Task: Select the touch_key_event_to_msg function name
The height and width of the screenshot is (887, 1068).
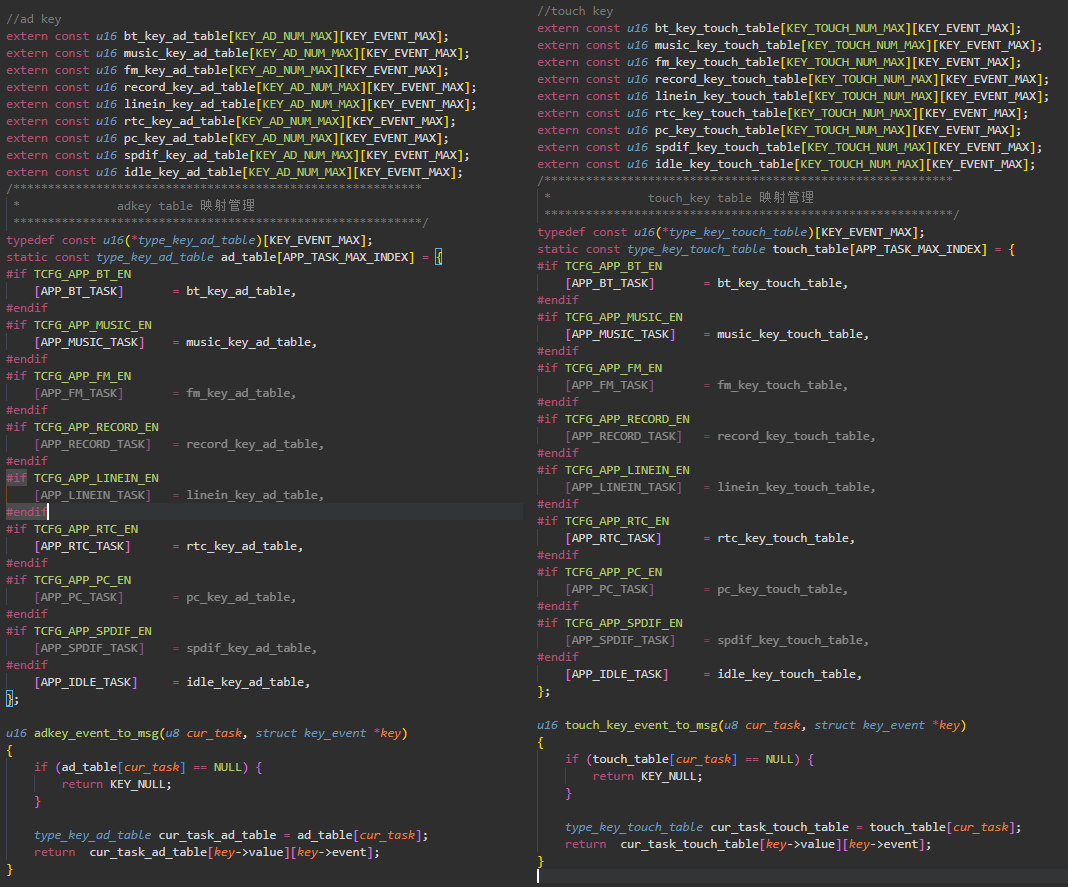Action: tap(642, 725)
